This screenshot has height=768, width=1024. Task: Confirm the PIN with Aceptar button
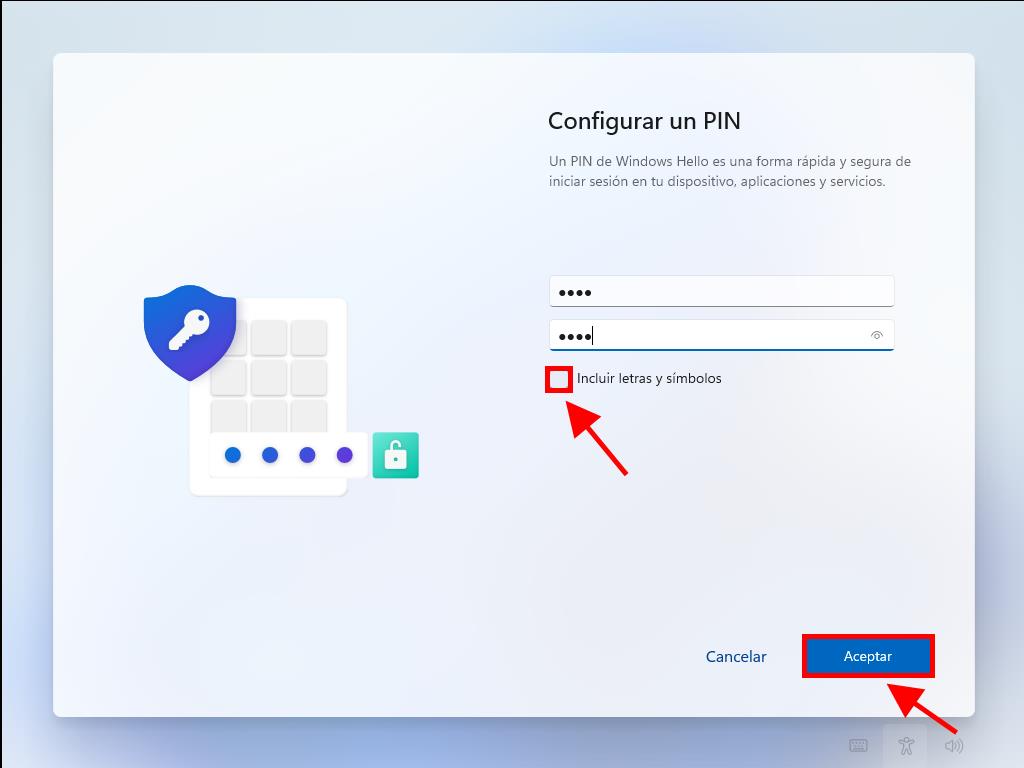point(868,656)
